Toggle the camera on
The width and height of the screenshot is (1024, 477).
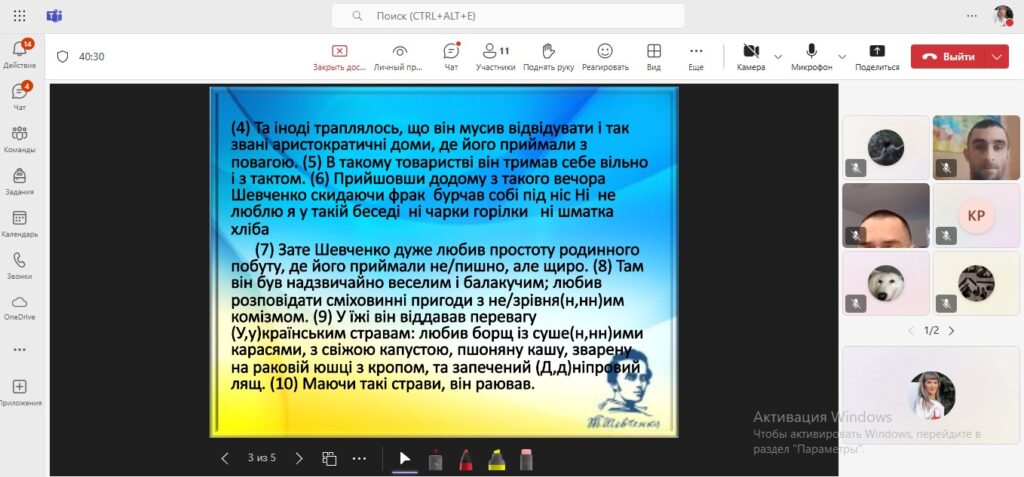tap(750, 56)
